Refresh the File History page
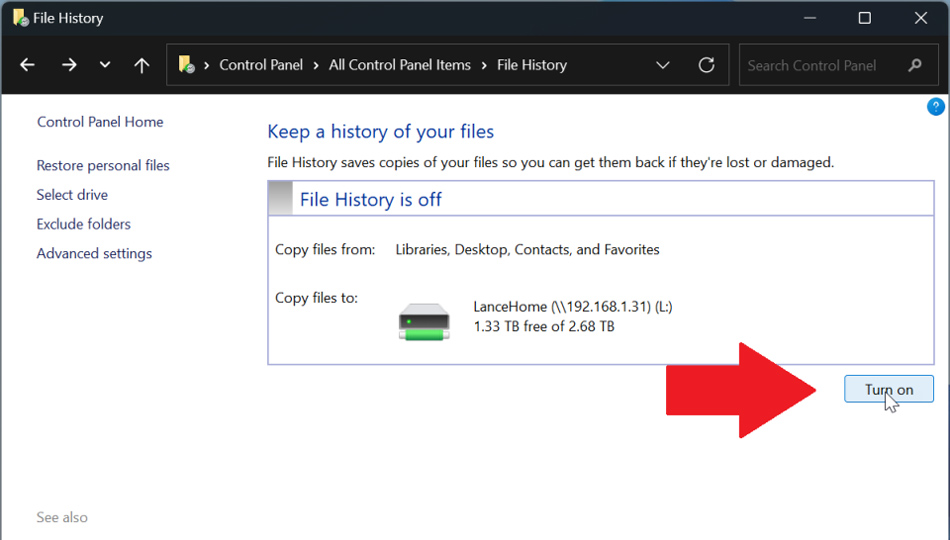This screenshot has width=950, height=540. click(706, 65)
